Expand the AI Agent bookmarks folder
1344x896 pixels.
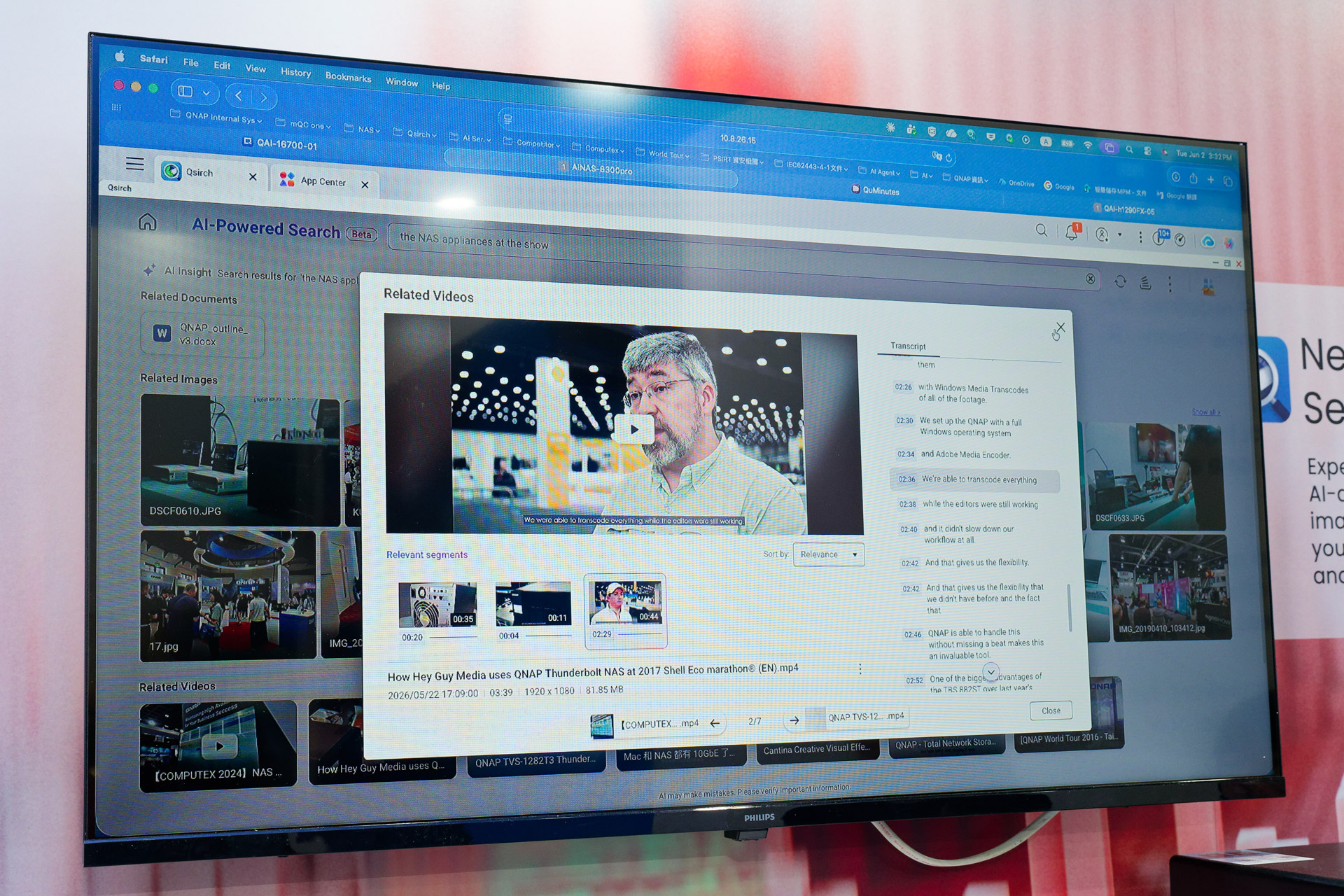pos(879,171)
